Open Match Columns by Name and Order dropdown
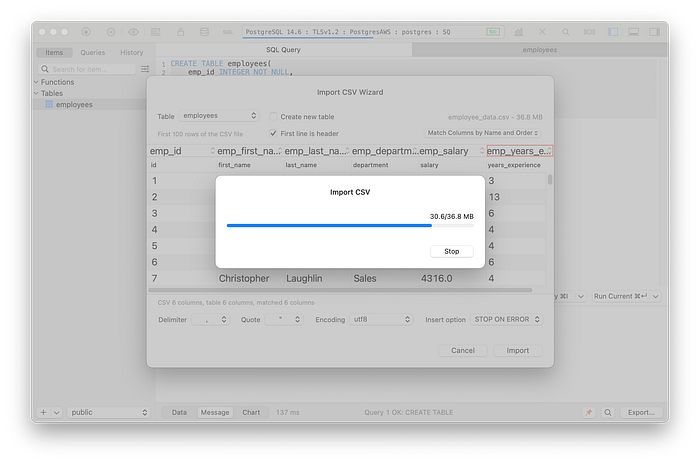This screenshot has width=700, height=464. [x=483, y=133]
